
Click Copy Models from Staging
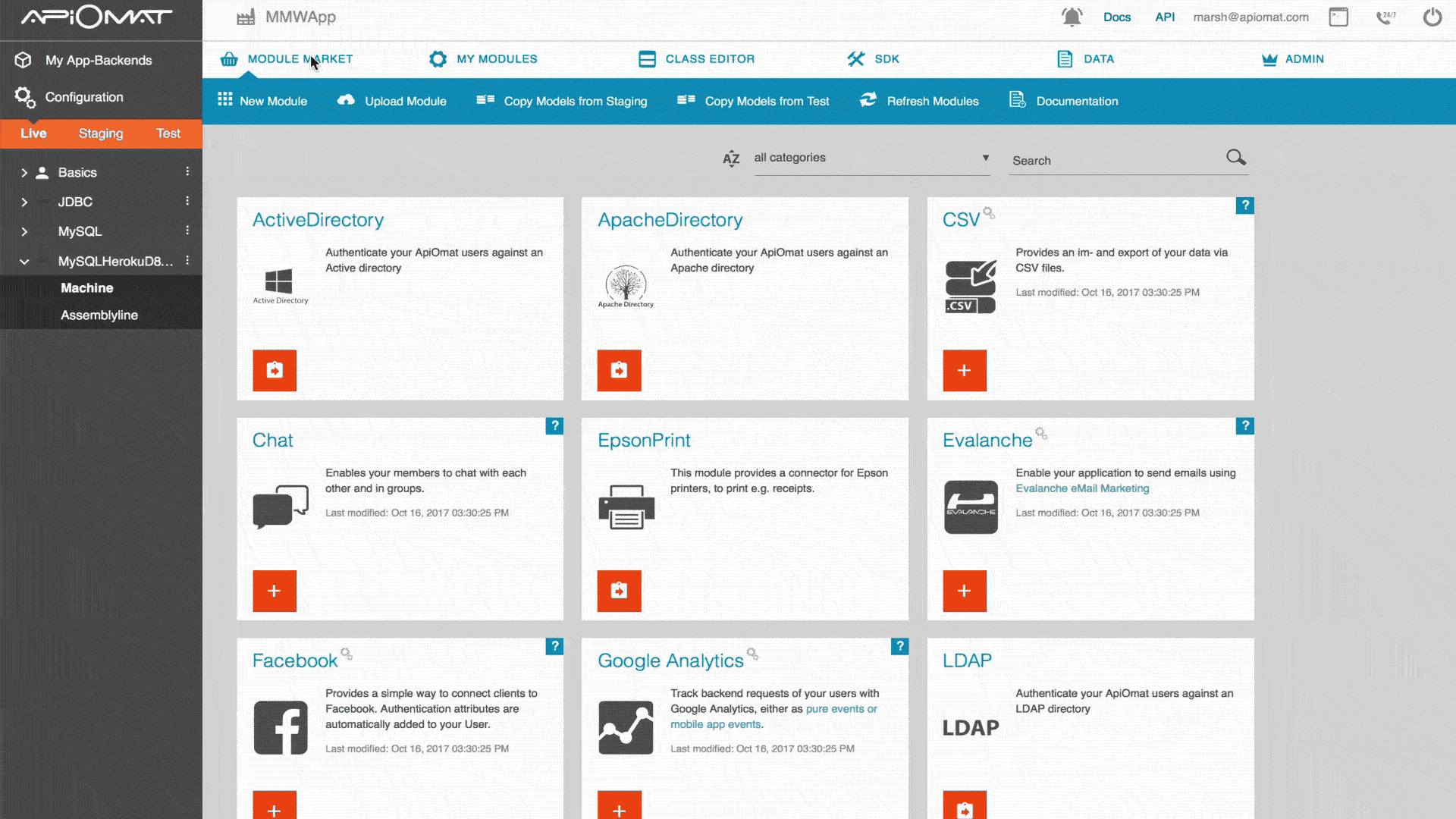[x=561, y=101]
